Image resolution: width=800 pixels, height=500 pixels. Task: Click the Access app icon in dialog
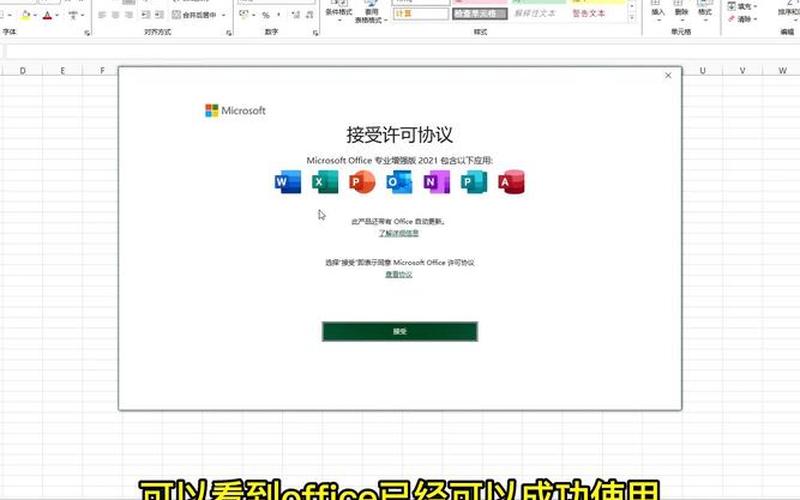coord(511,182)
